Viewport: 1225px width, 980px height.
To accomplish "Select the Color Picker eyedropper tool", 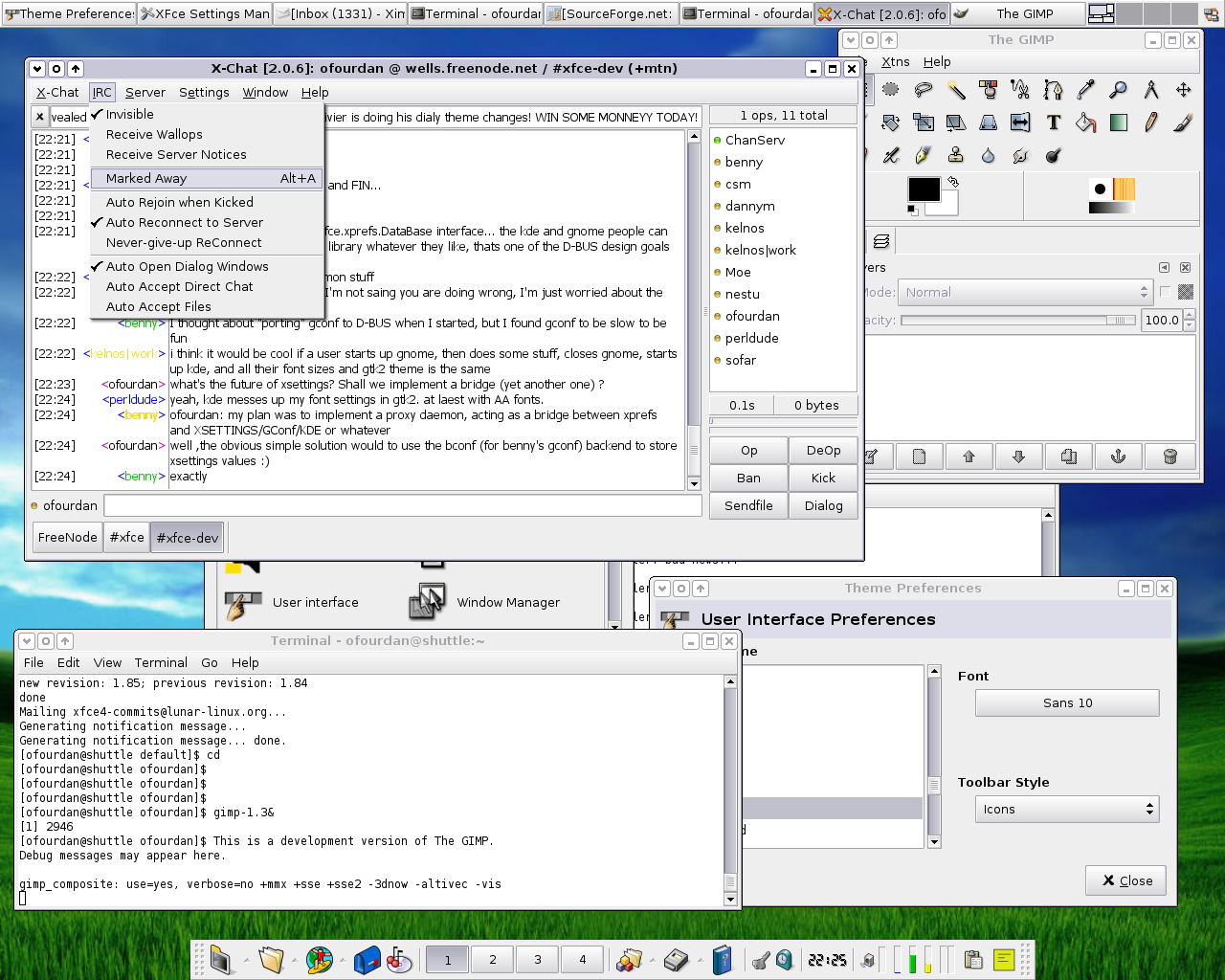I will pos(1085,90).
